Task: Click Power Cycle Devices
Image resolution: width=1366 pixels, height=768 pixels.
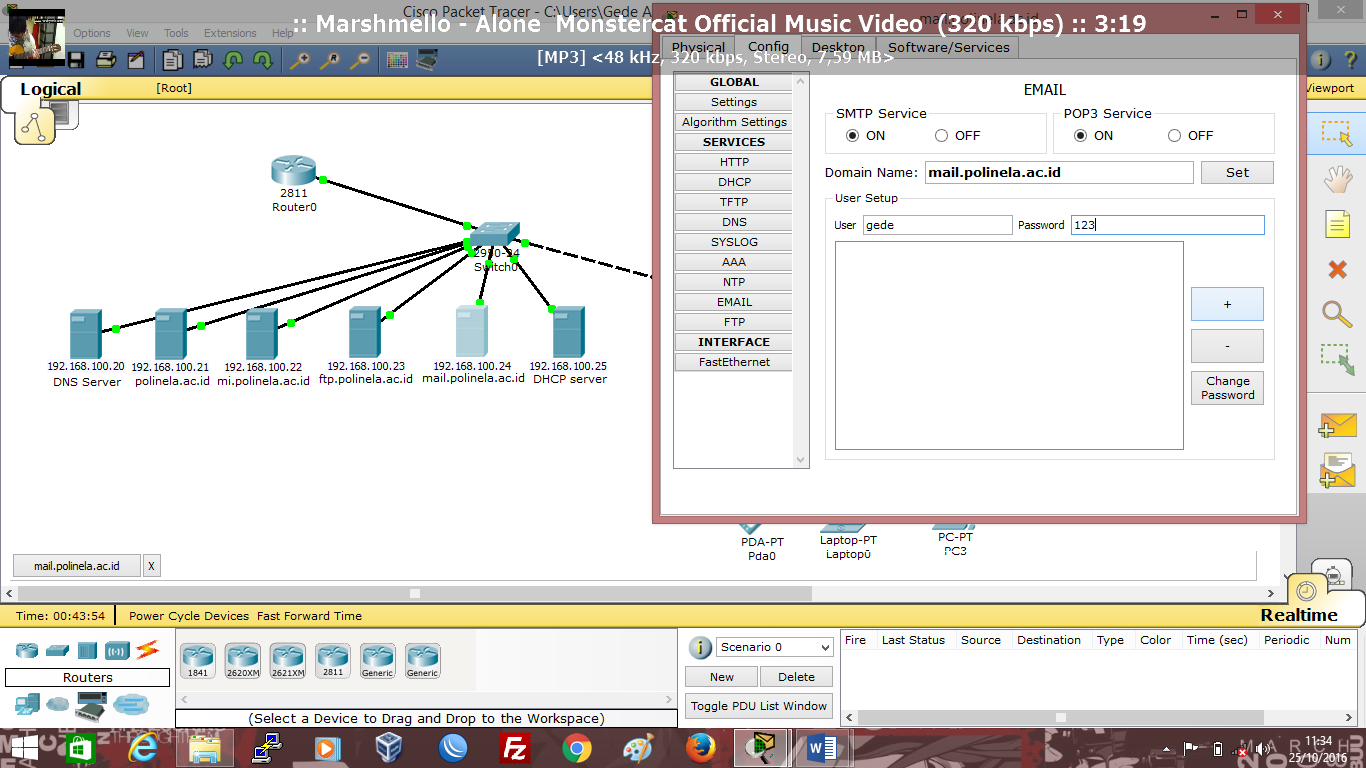Action: [189, 616]
